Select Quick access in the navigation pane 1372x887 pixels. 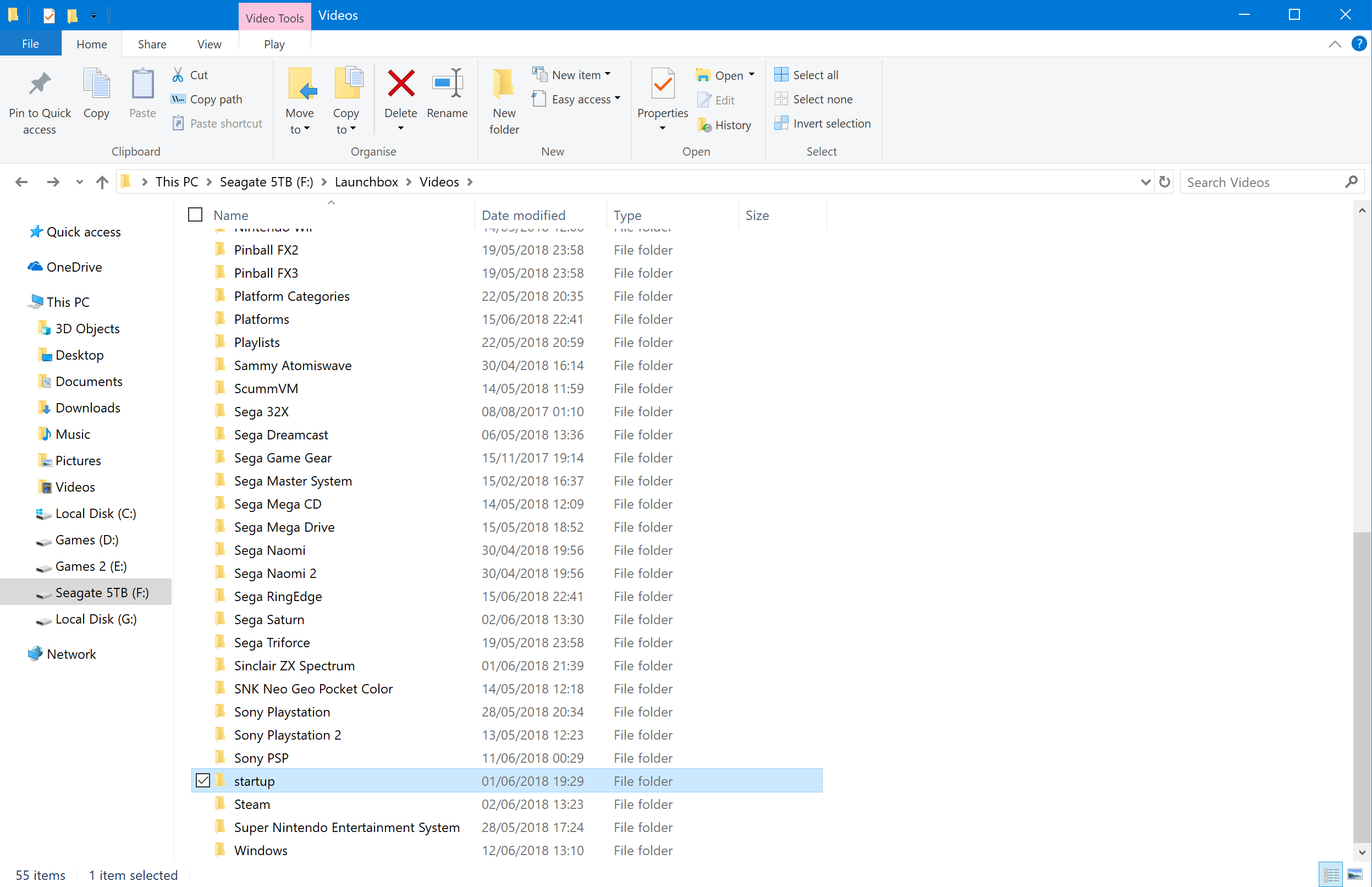tap(84, 232)
